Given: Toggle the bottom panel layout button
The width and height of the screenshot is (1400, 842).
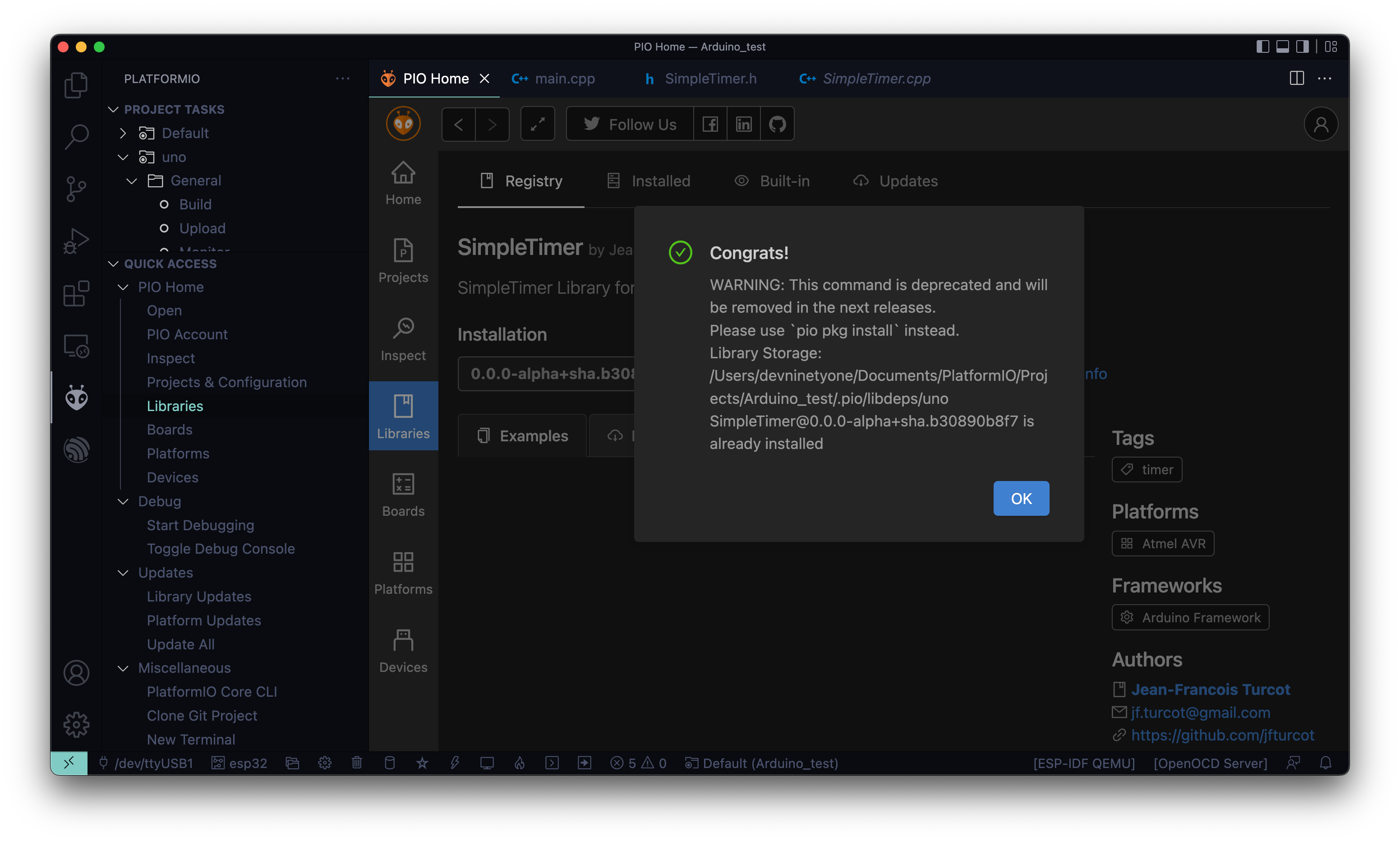Looking at the screenshot, I should coord(1283,46).
